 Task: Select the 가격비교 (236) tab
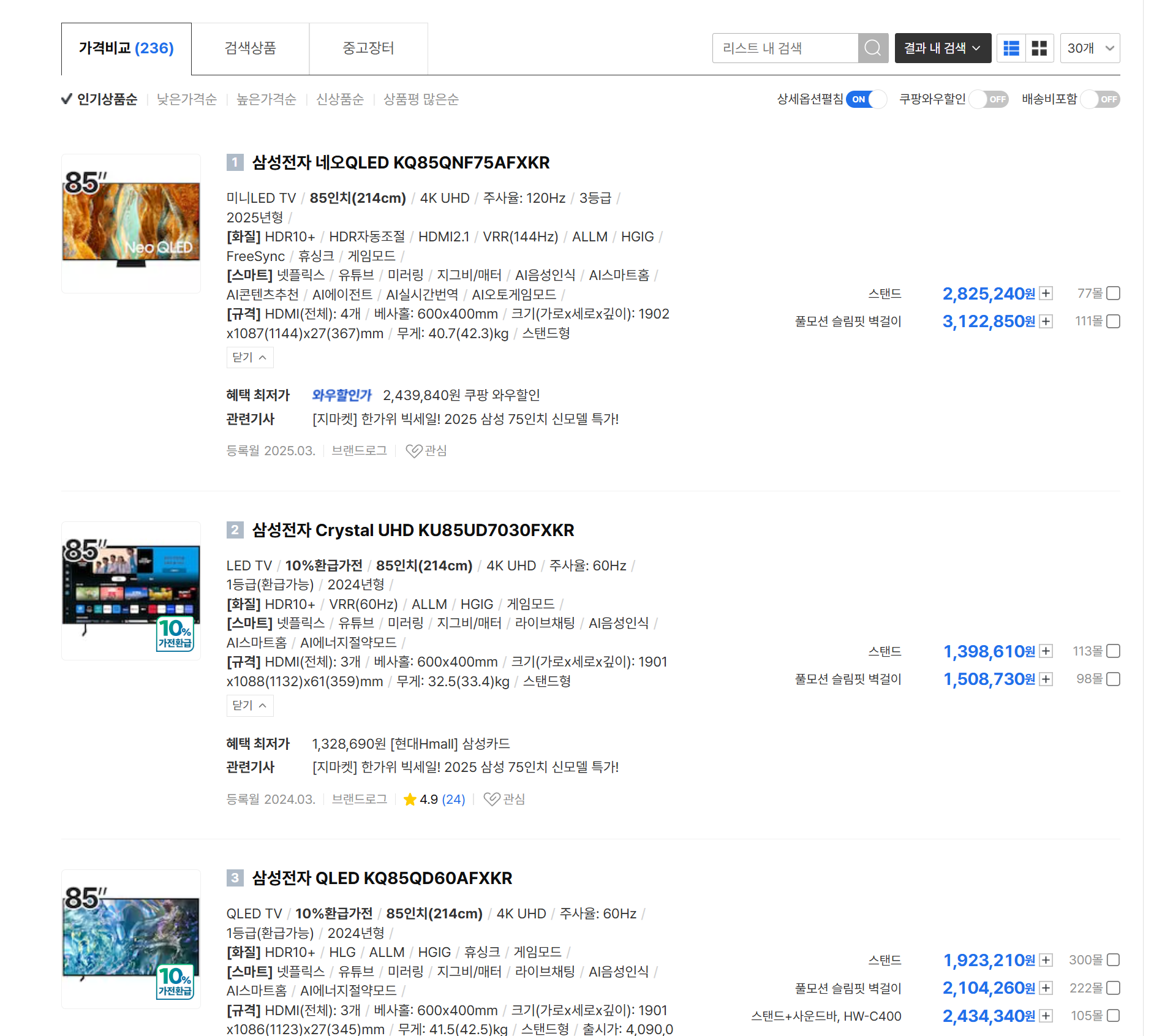(x=126, y=48)
